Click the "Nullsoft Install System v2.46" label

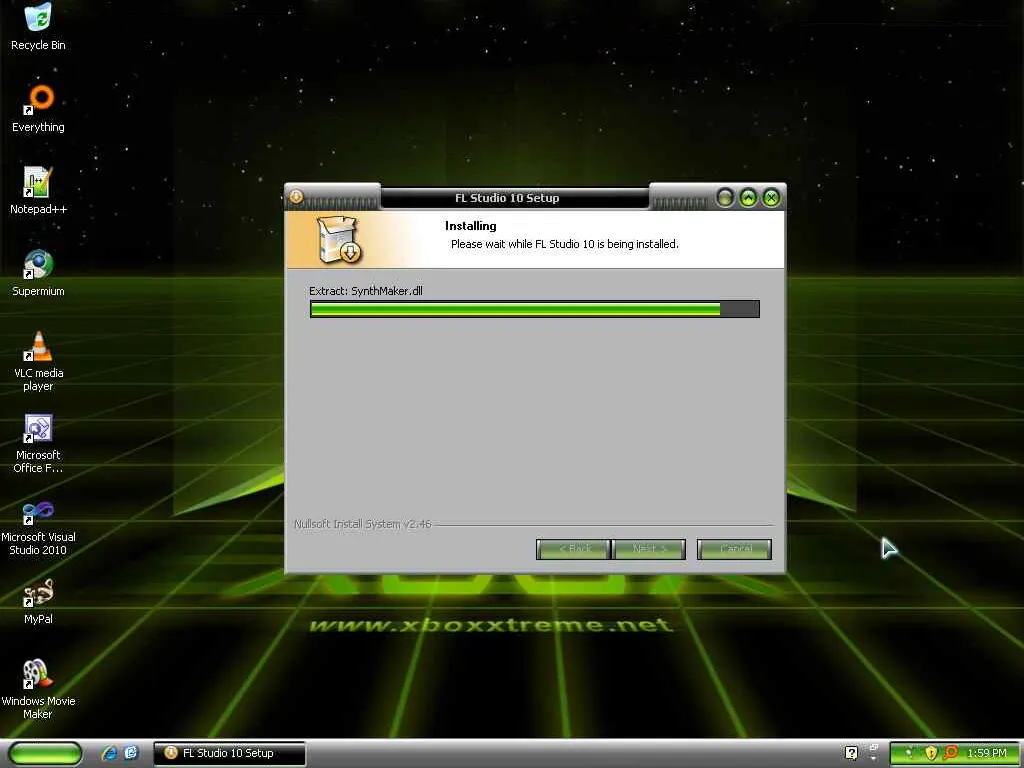[362, 524]
